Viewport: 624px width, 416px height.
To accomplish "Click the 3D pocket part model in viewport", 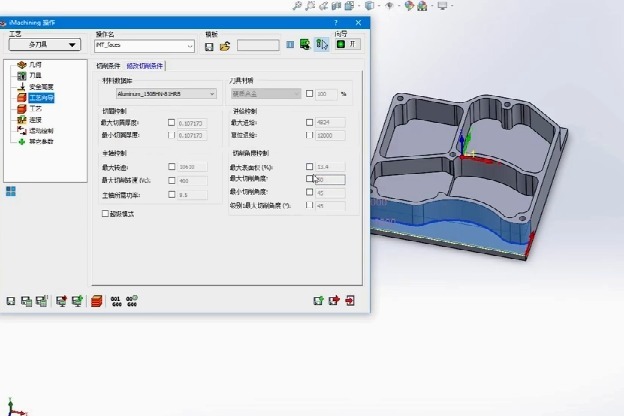I will pyautogui.click(x=470, y=175).
